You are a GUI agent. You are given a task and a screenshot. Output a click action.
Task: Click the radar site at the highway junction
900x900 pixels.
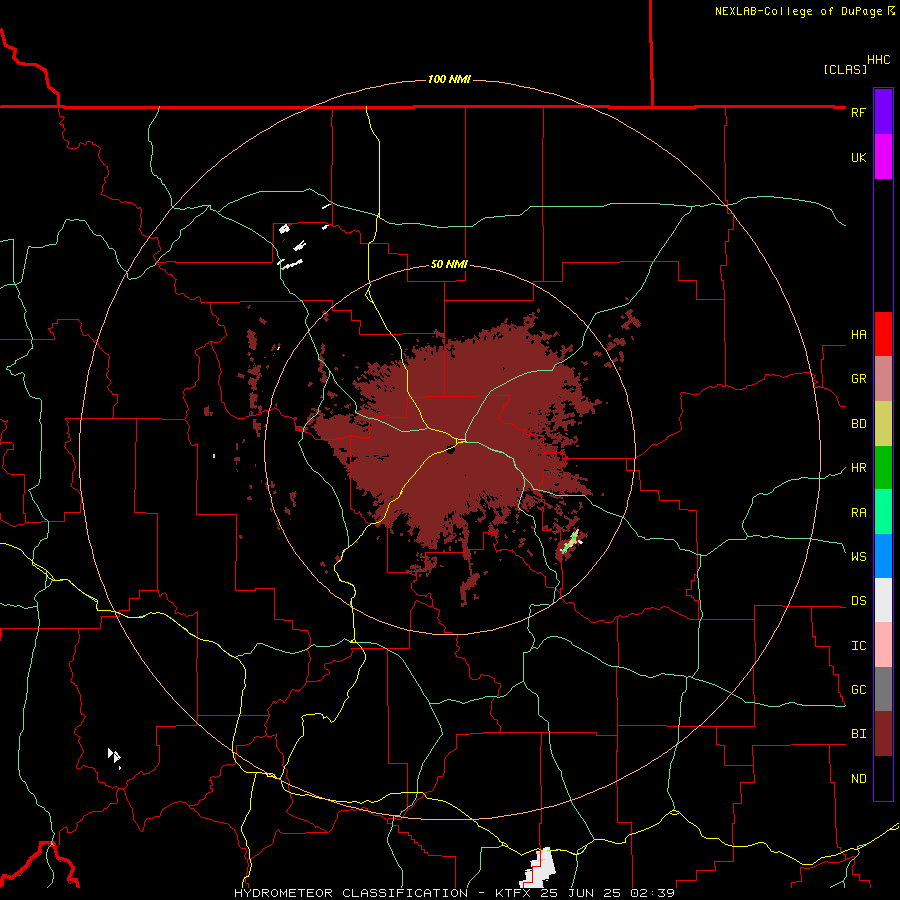tap(460, 441)
